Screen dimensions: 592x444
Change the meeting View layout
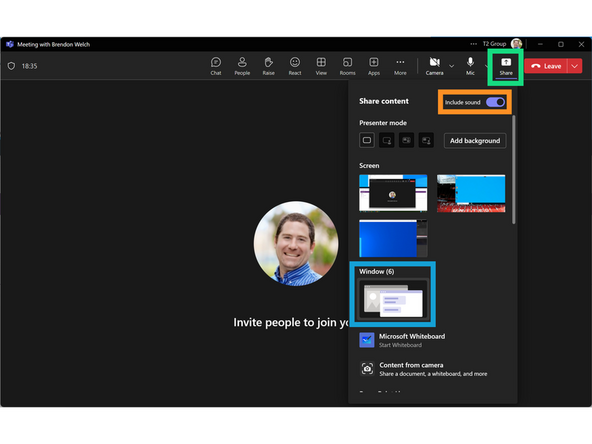click(321, 66)
